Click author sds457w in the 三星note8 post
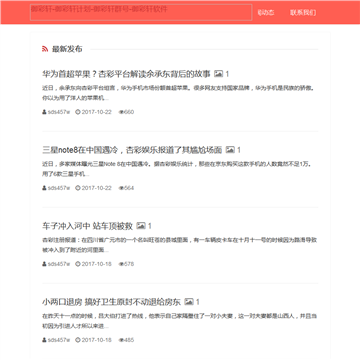 coord(59,188)
